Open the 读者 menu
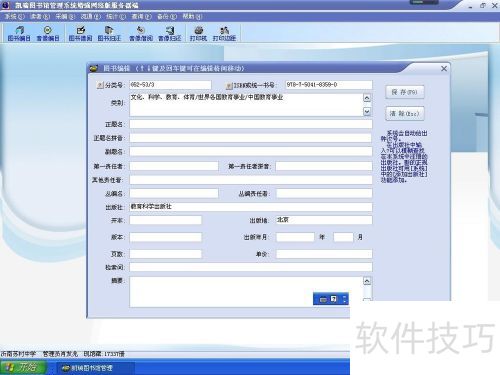The height and width of the screenshot is (375, 500). point(40,16)
